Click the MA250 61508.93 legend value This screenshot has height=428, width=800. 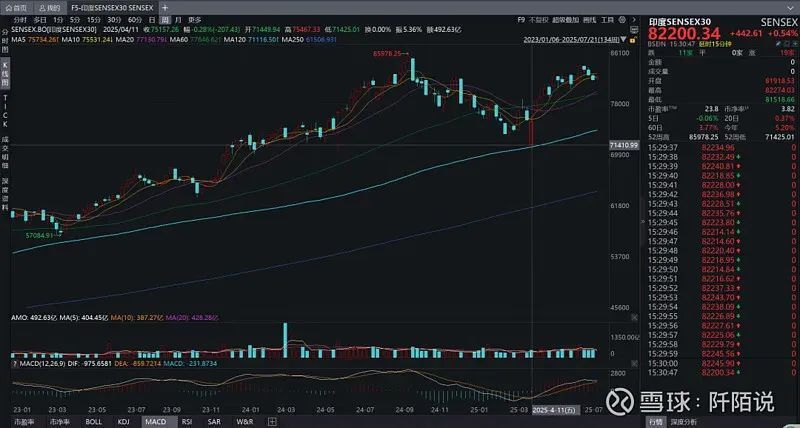pos(310,39)
